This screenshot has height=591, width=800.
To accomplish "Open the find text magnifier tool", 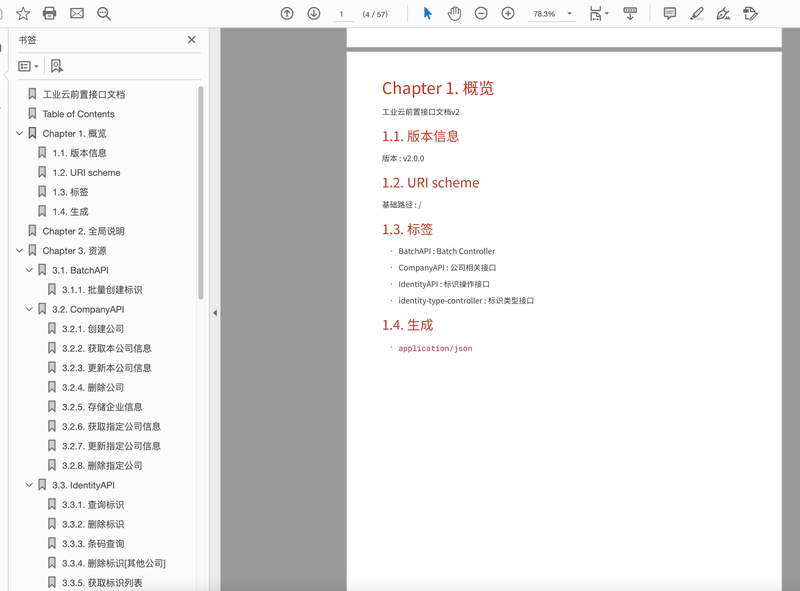I will [x=104, y=14].
